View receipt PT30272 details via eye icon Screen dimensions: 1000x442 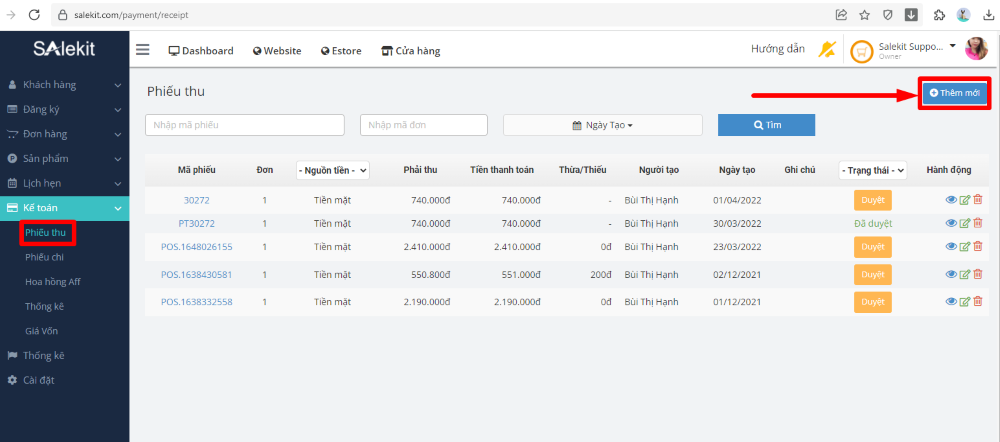click(x=951, y=223)
